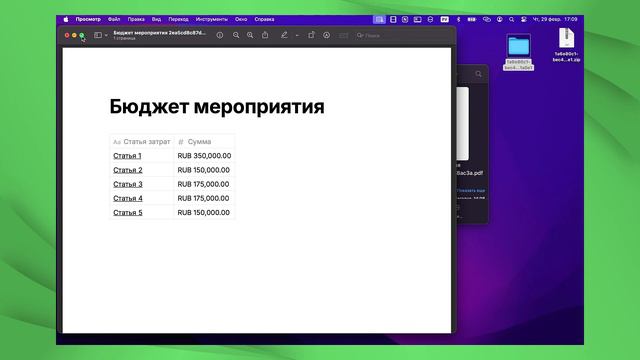Open the Просмотр application menu
This screenshot has height=360, width=640.
pyautogui.click(x=88, y=19)
